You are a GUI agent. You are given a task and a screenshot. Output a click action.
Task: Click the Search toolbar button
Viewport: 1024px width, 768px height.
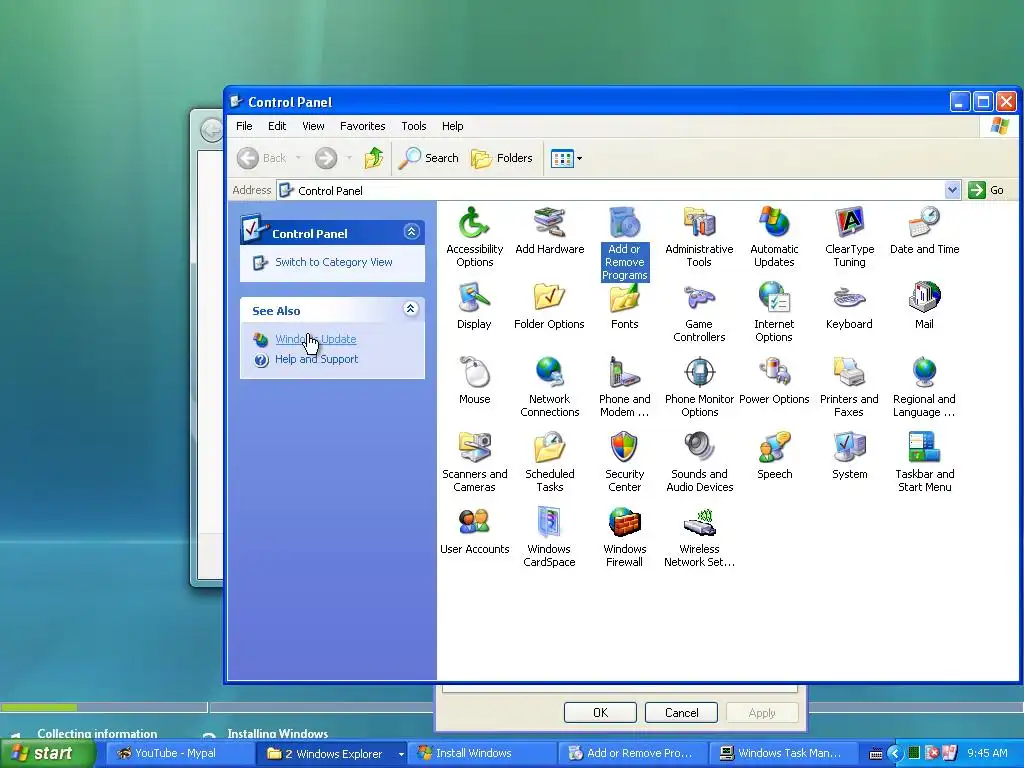coord(428,158)
